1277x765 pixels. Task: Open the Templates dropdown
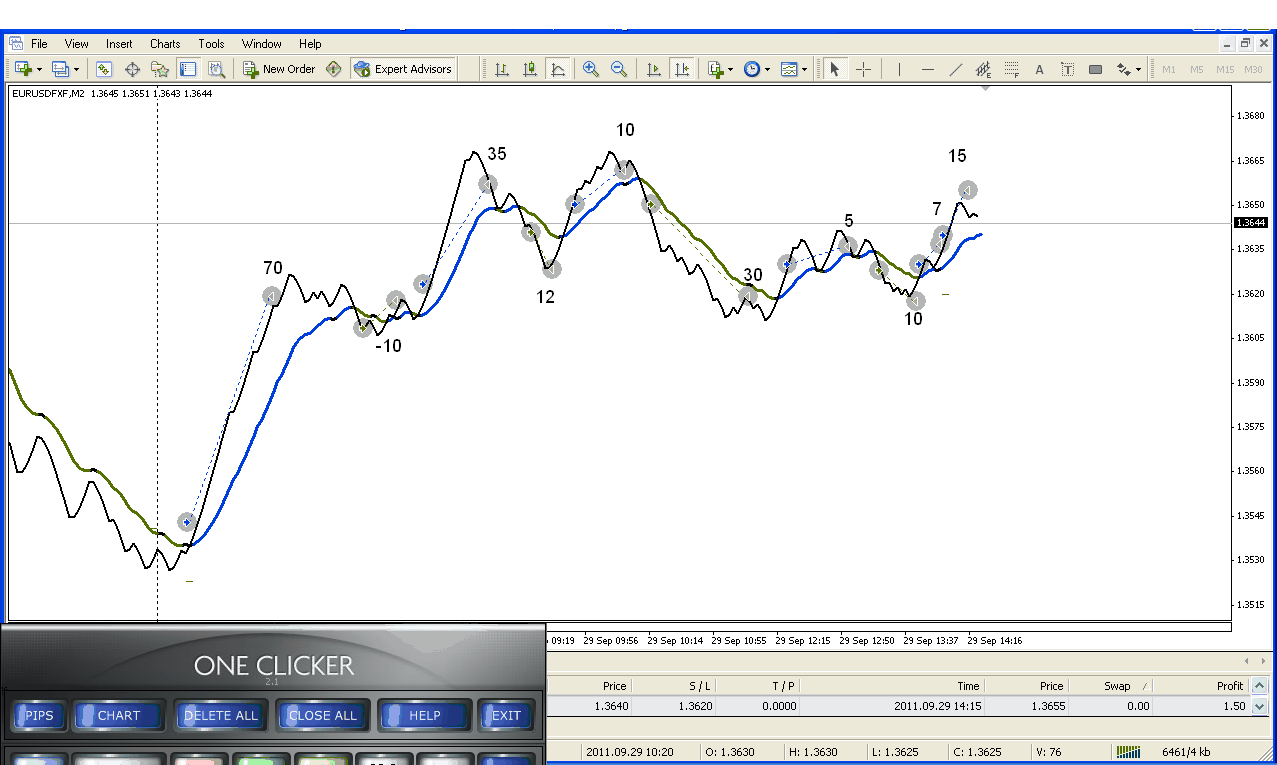click(x=793, y=69)
